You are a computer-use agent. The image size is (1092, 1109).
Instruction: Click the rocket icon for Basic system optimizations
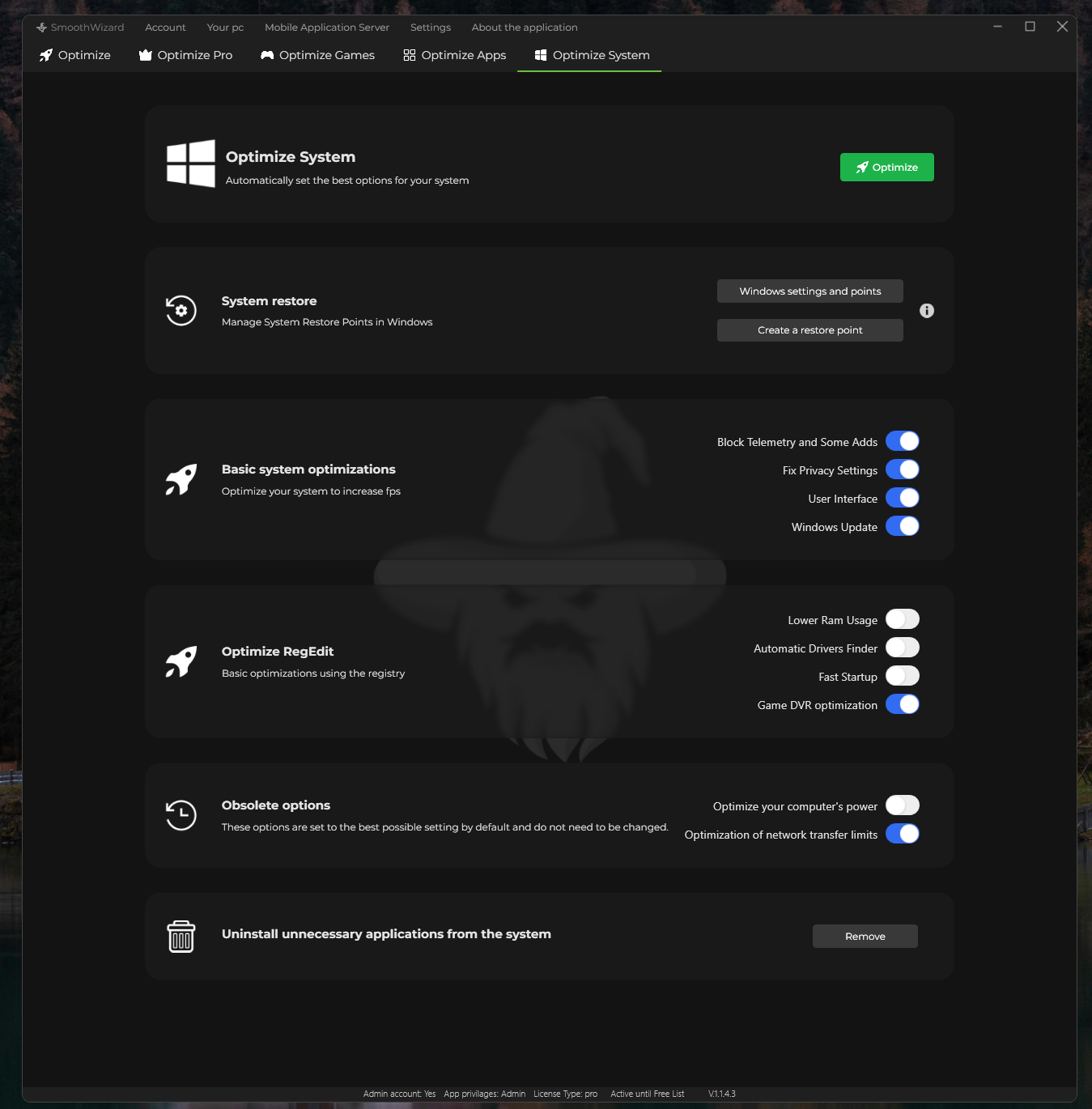tap(181, 479)
